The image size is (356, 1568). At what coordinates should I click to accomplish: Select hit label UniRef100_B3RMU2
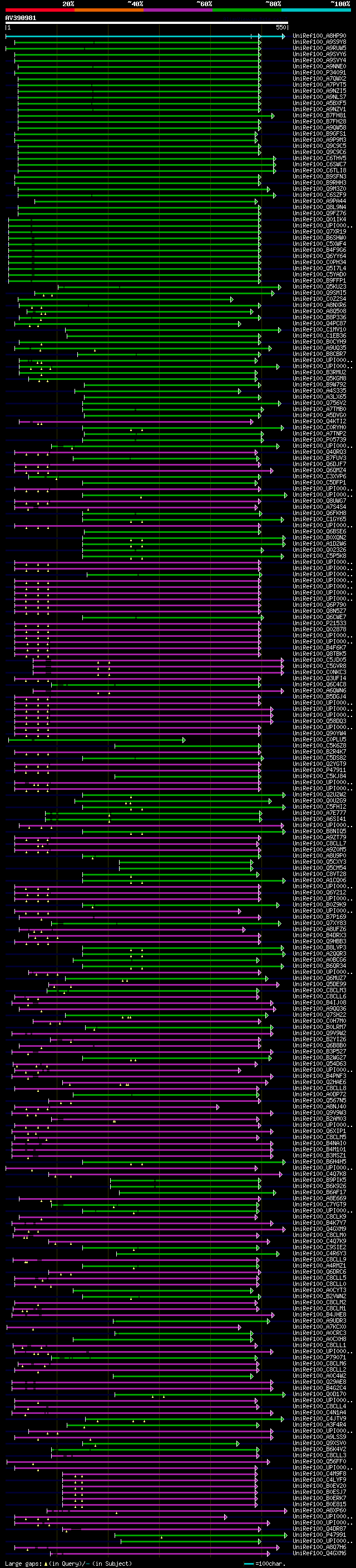click(x=319, y=373)
